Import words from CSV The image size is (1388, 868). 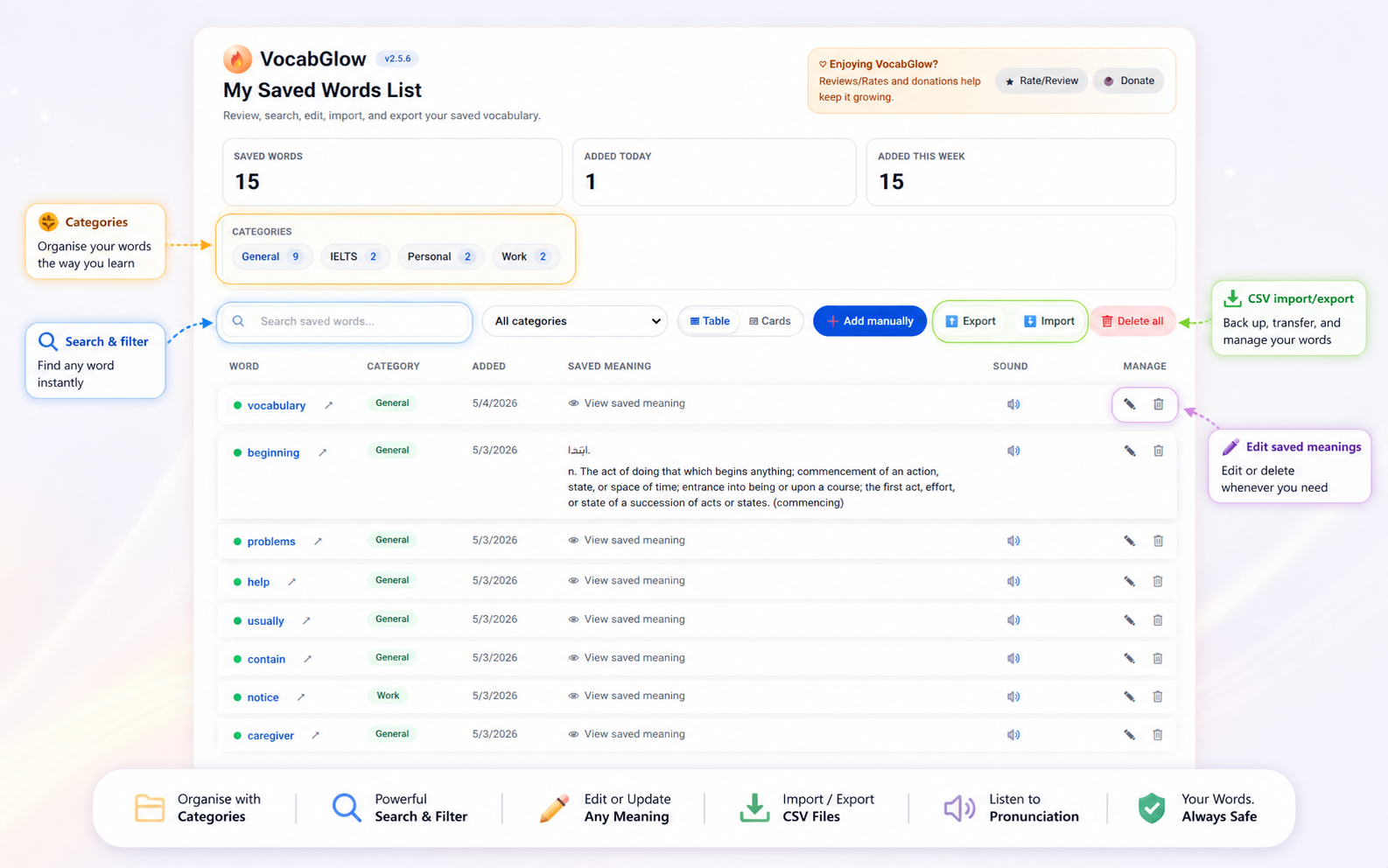1049,321
